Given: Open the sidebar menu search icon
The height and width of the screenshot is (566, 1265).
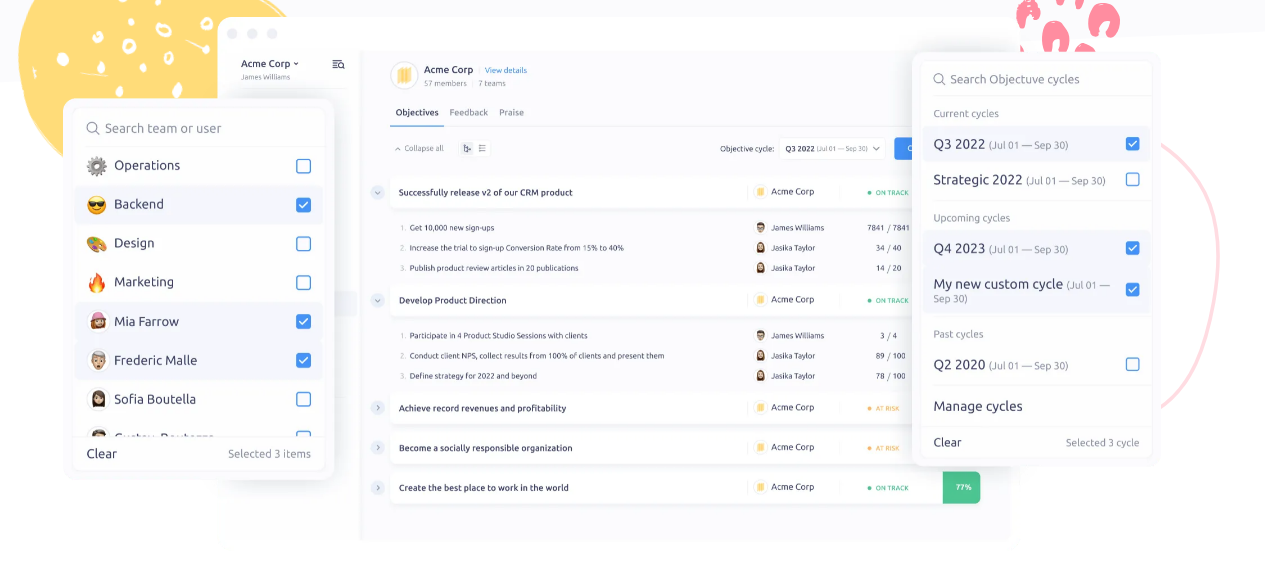Looking at the screenshot, I should point(338,64).
